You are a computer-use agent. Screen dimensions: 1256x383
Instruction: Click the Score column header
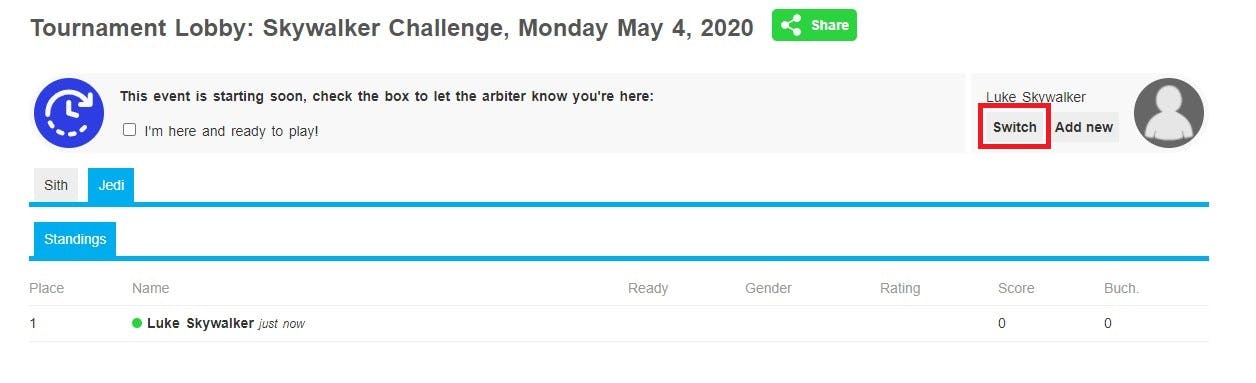(x=1016, y=288)
